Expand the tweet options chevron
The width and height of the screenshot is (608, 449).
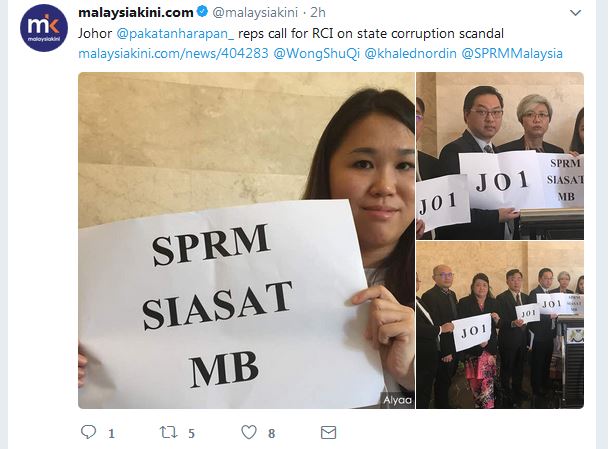pyautogui.click(x=575, y=13)
